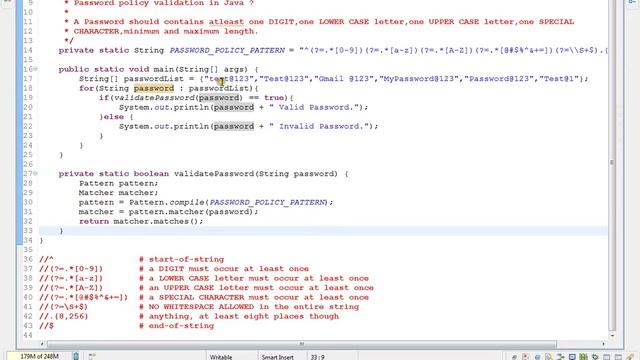Click the horizontal scrollbar thumb

point(302,344)
